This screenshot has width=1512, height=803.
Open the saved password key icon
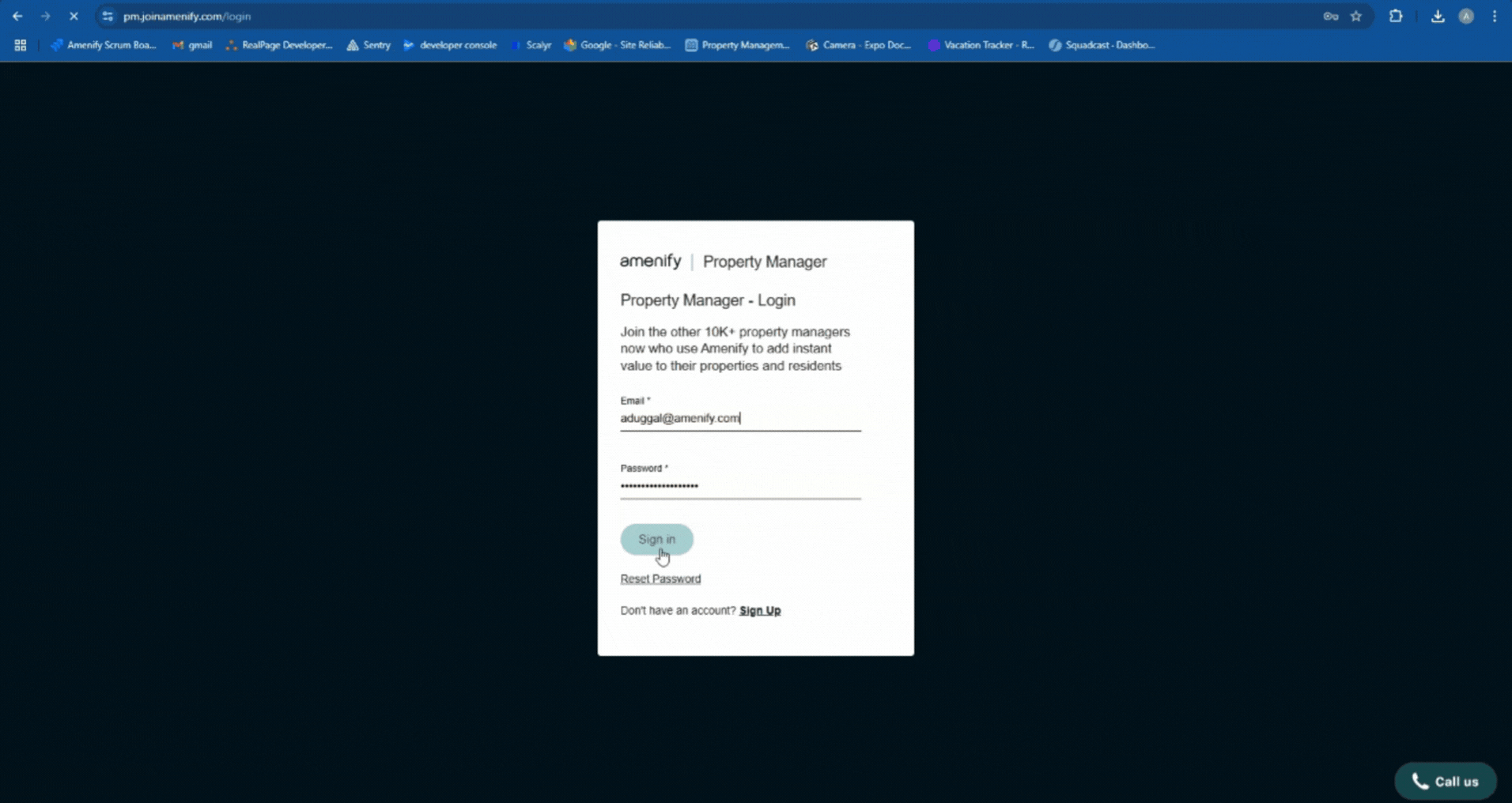pos(1331,16)
